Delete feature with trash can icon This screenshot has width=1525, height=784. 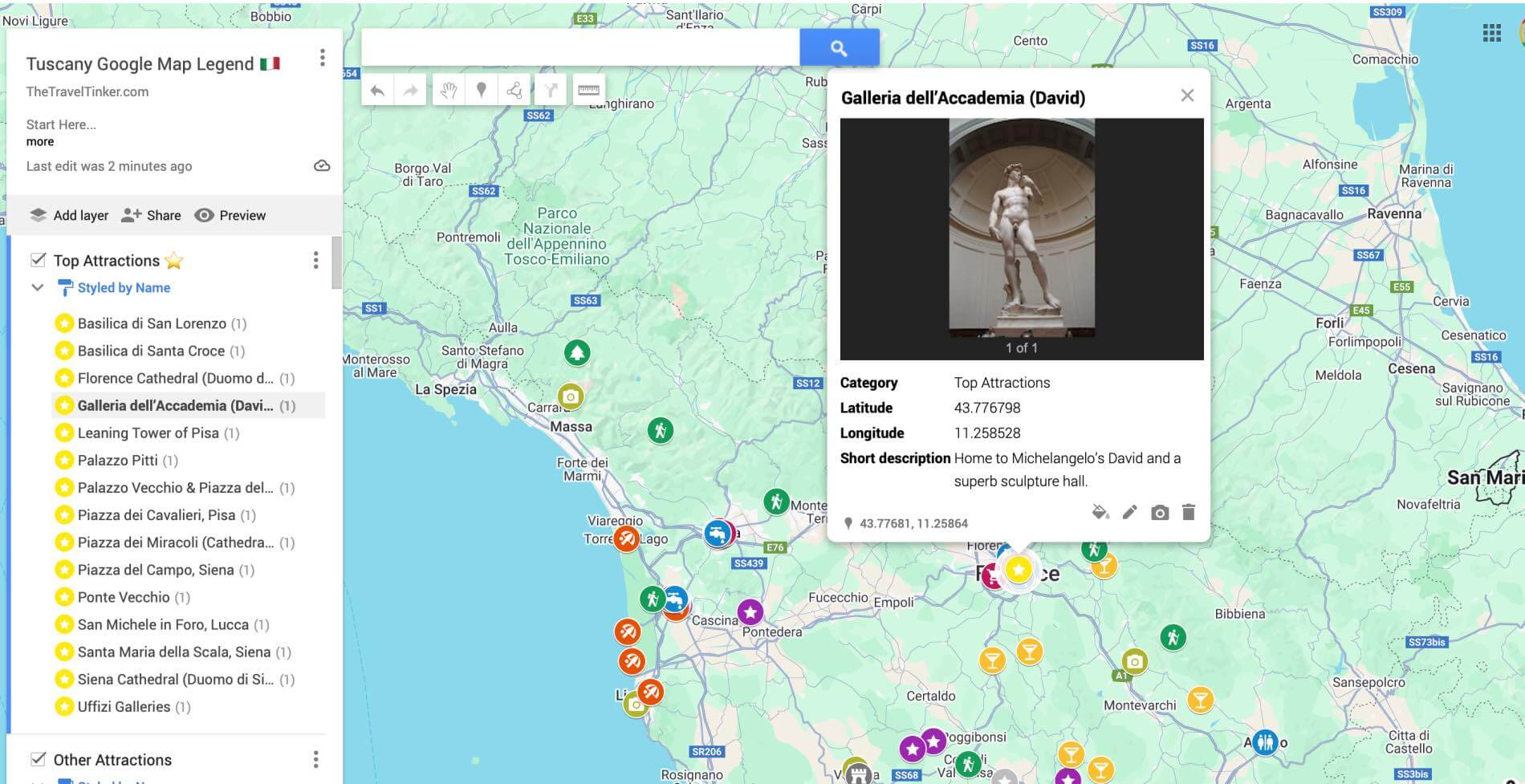[x=1189, y=512]
